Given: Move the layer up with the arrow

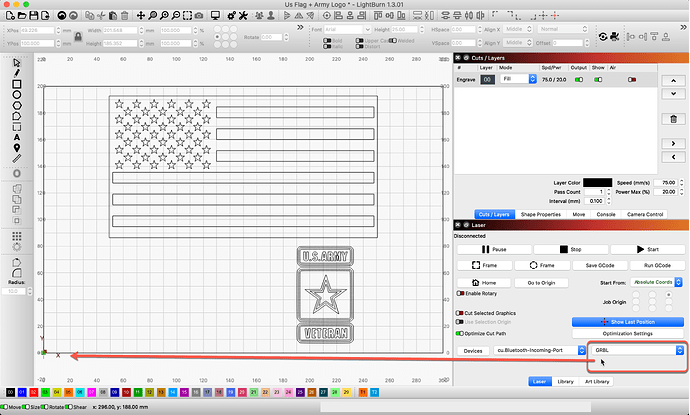Looking at the screenshot, I should coord(673,81).
